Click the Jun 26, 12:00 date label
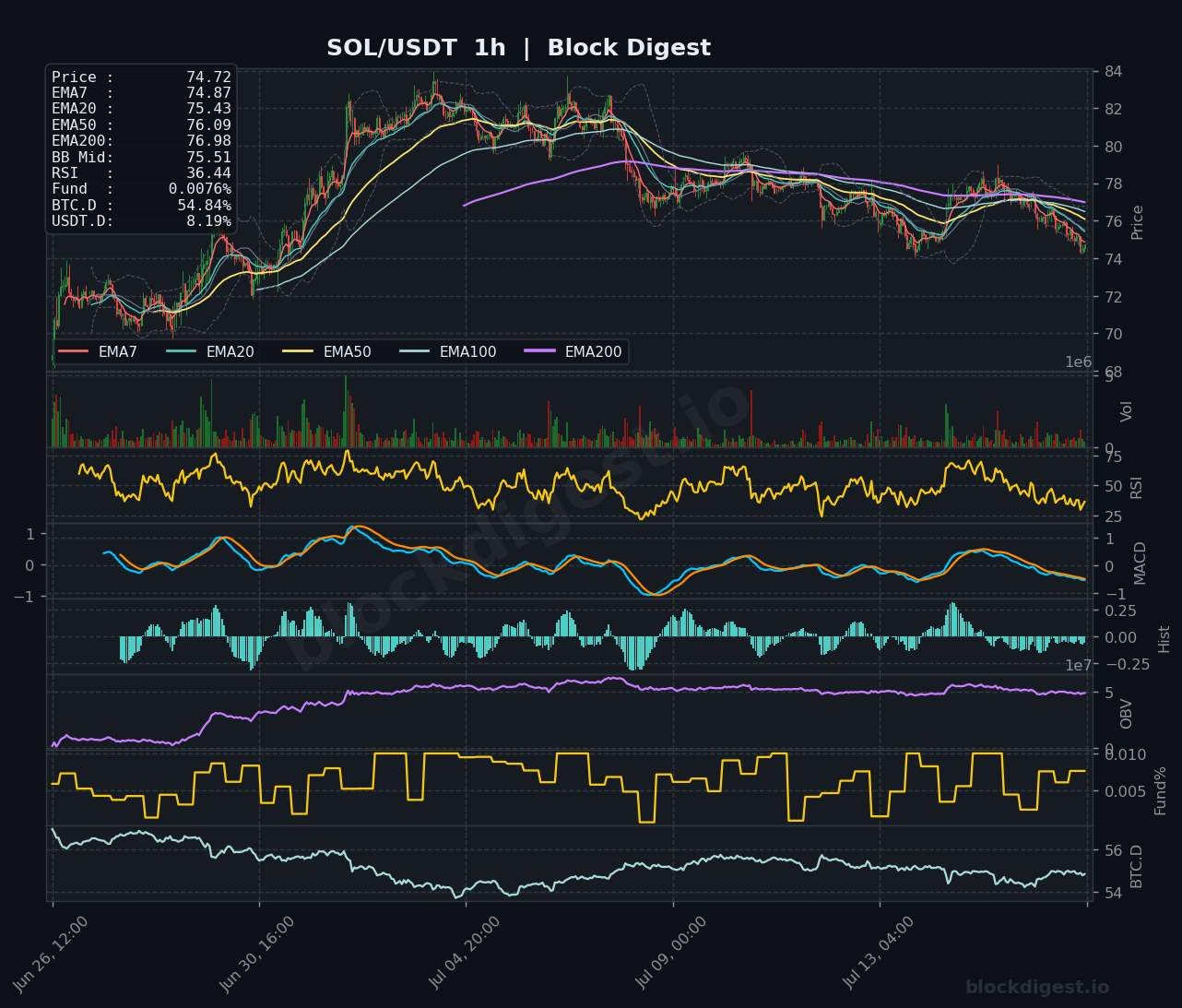The width and height of the screenshot is (1182, 1008). pos(52,954)
